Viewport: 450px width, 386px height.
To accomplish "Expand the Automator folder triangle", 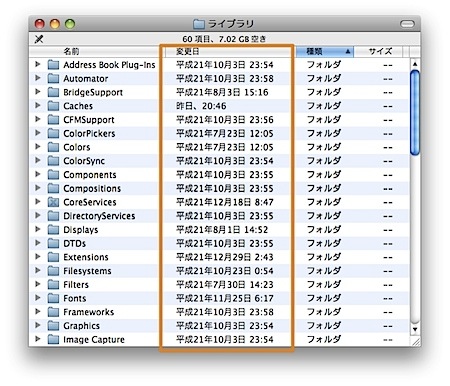I will tap(38, 78).
